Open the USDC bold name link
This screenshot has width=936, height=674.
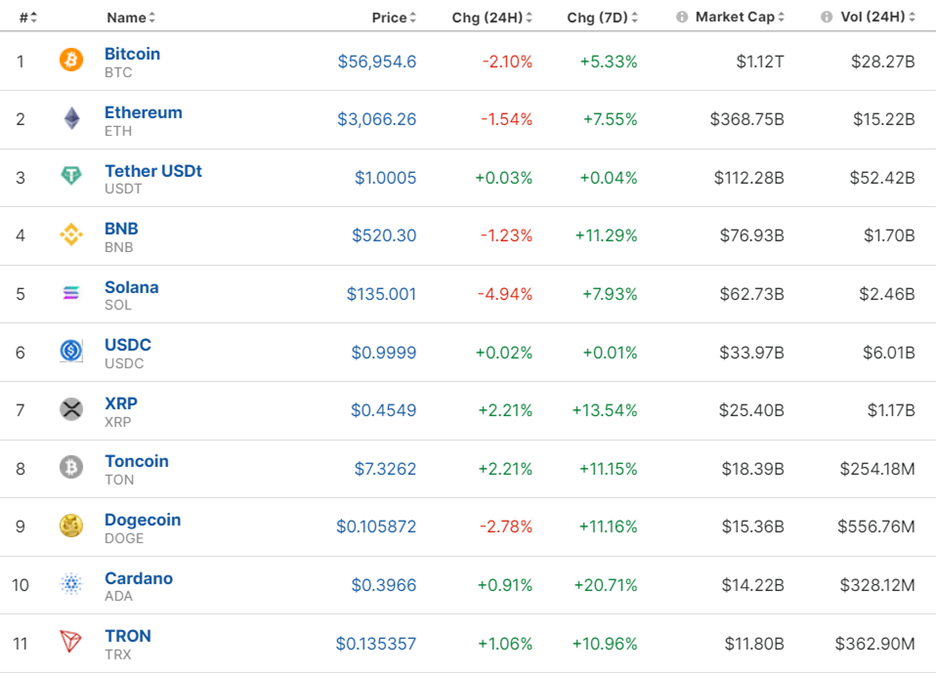128,344
